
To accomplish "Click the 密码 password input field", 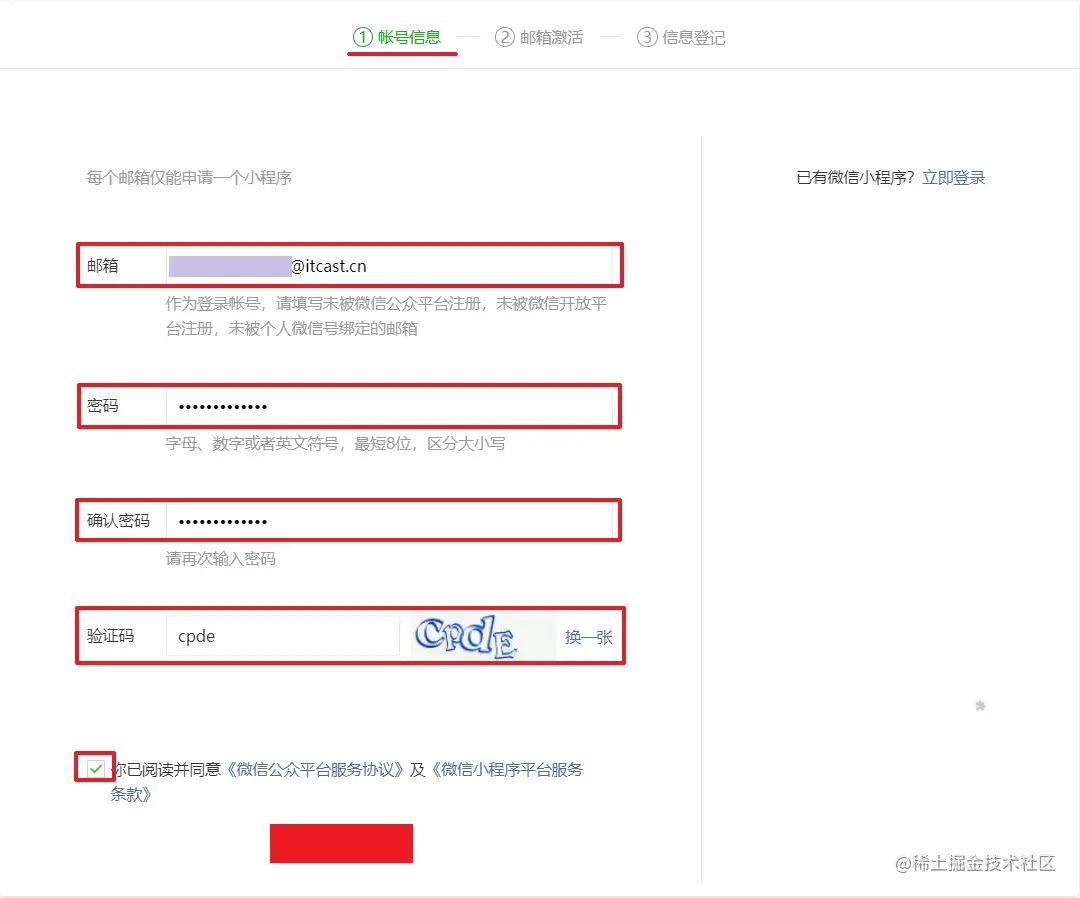I will tap(389, 406).
